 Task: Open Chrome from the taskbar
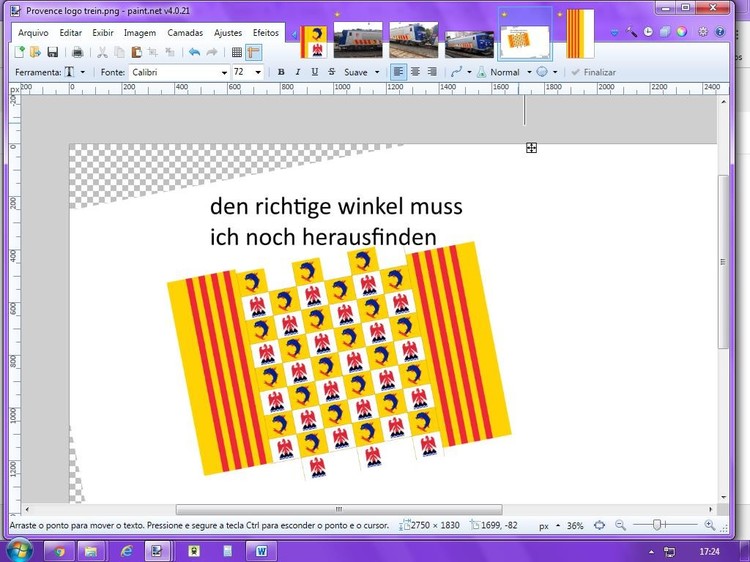pos(59,551)
